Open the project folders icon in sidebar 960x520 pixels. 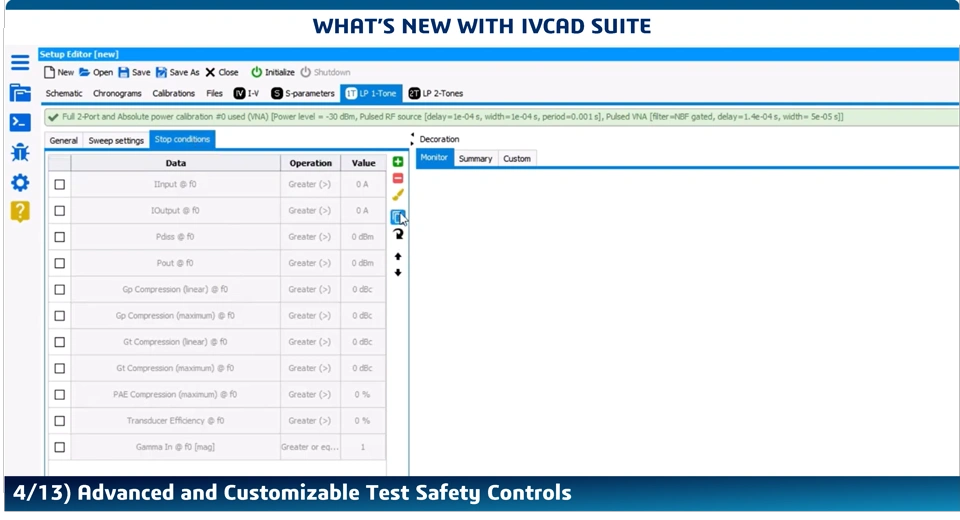[20, 92]
